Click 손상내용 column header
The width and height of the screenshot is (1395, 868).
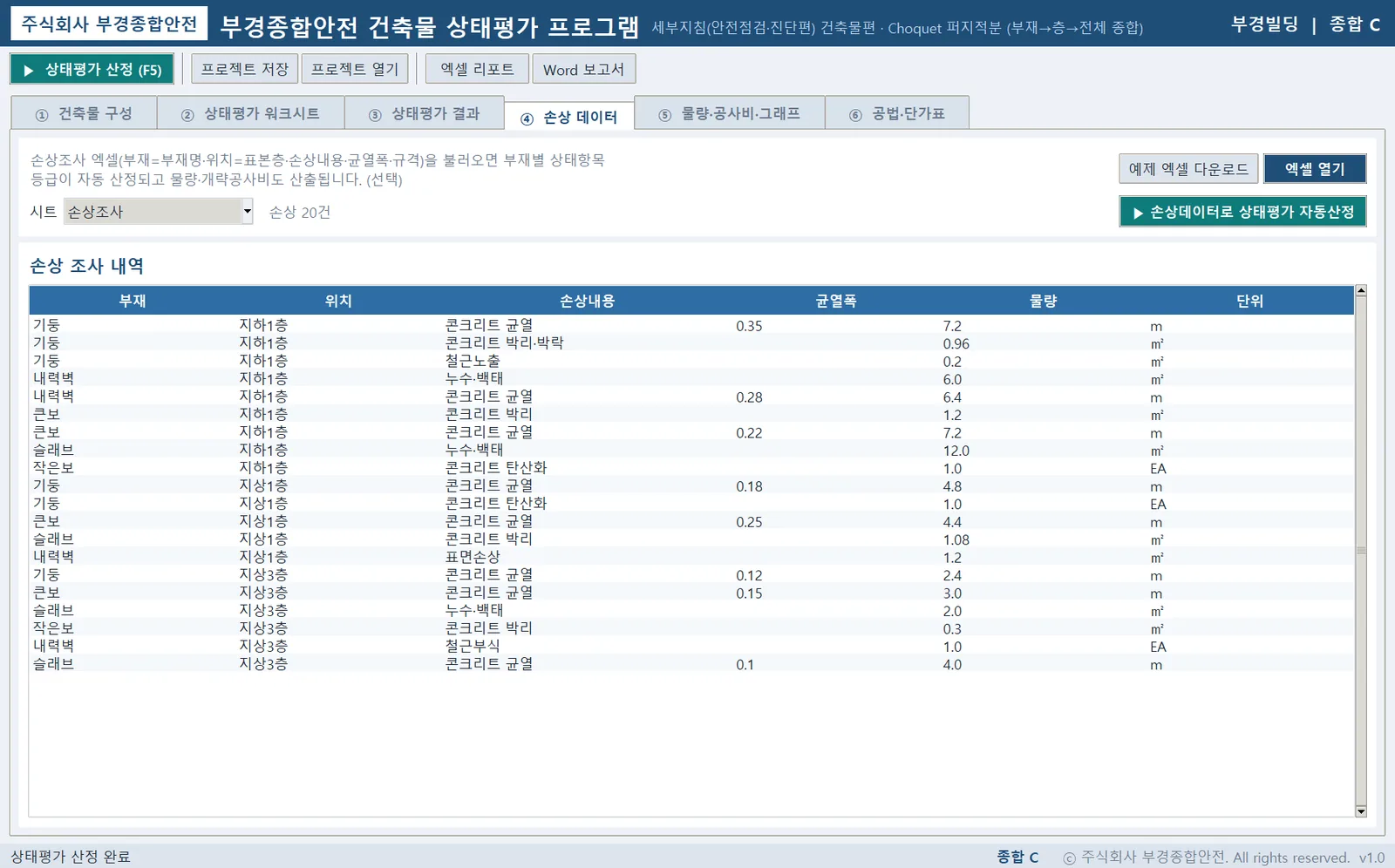[x=588, y=301]
